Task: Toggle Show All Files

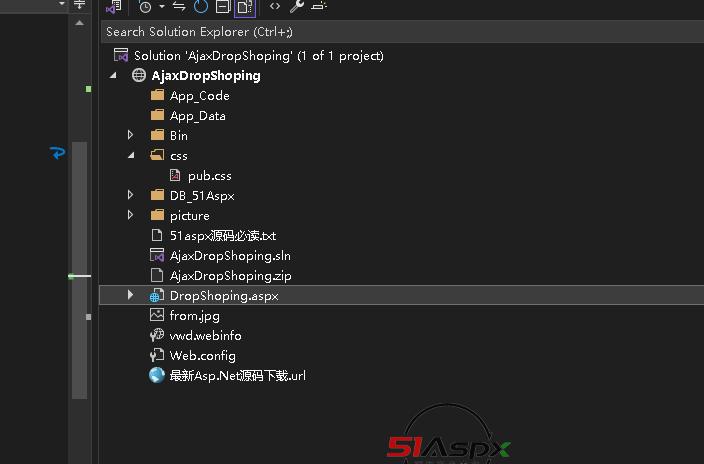Action: point(245,7)
